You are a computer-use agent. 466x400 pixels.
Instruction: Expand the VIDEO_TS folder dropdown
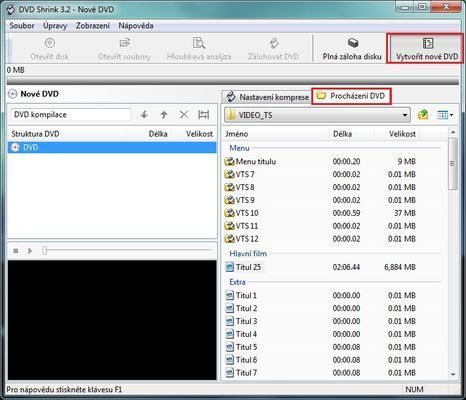(405, 115)
